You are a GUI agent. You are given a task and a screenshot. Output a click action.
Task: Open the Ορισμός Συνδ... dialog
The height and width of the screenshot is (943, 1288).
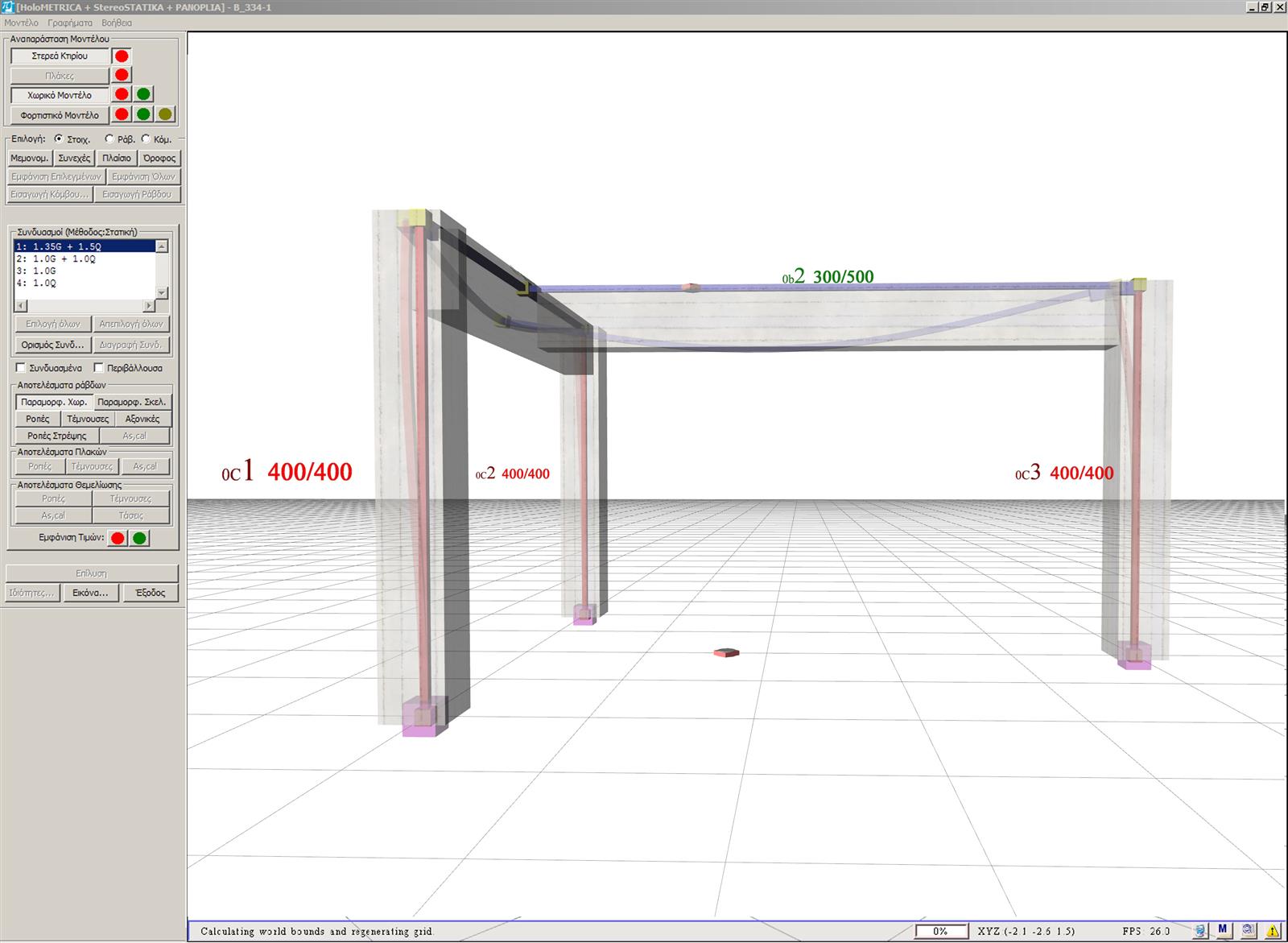52,345
